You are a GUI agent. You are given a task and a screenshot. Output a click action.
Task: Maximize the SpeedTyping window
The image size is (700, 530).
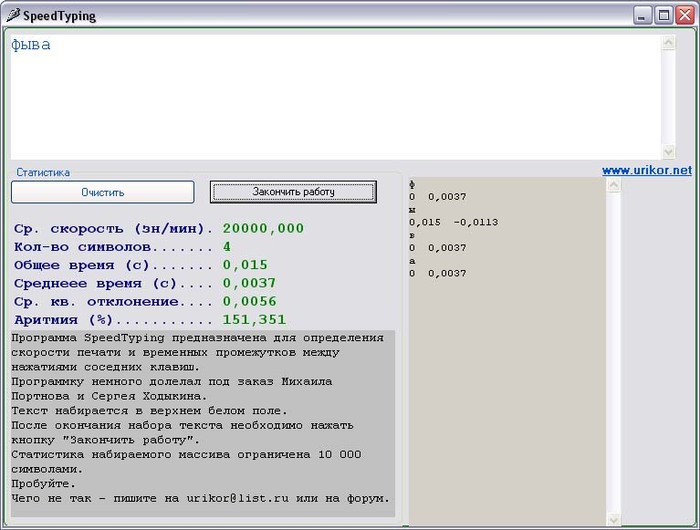point(663,16)
